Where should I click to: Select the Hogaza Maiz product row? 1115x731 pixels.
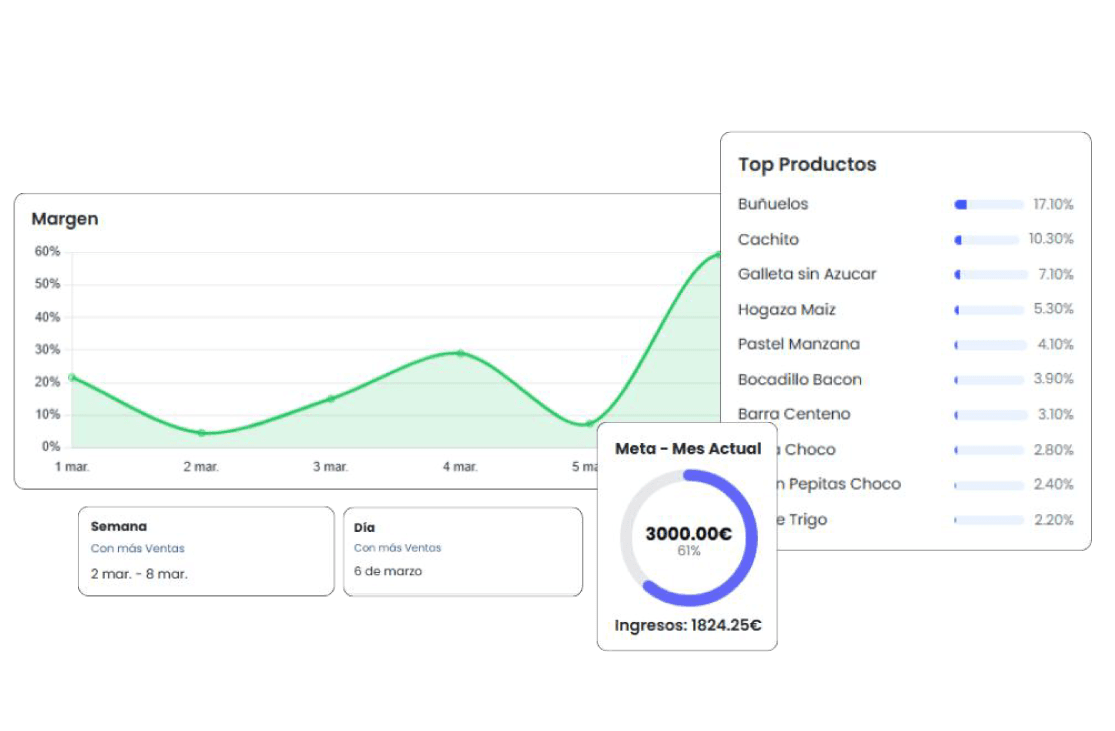click(787, 310)
